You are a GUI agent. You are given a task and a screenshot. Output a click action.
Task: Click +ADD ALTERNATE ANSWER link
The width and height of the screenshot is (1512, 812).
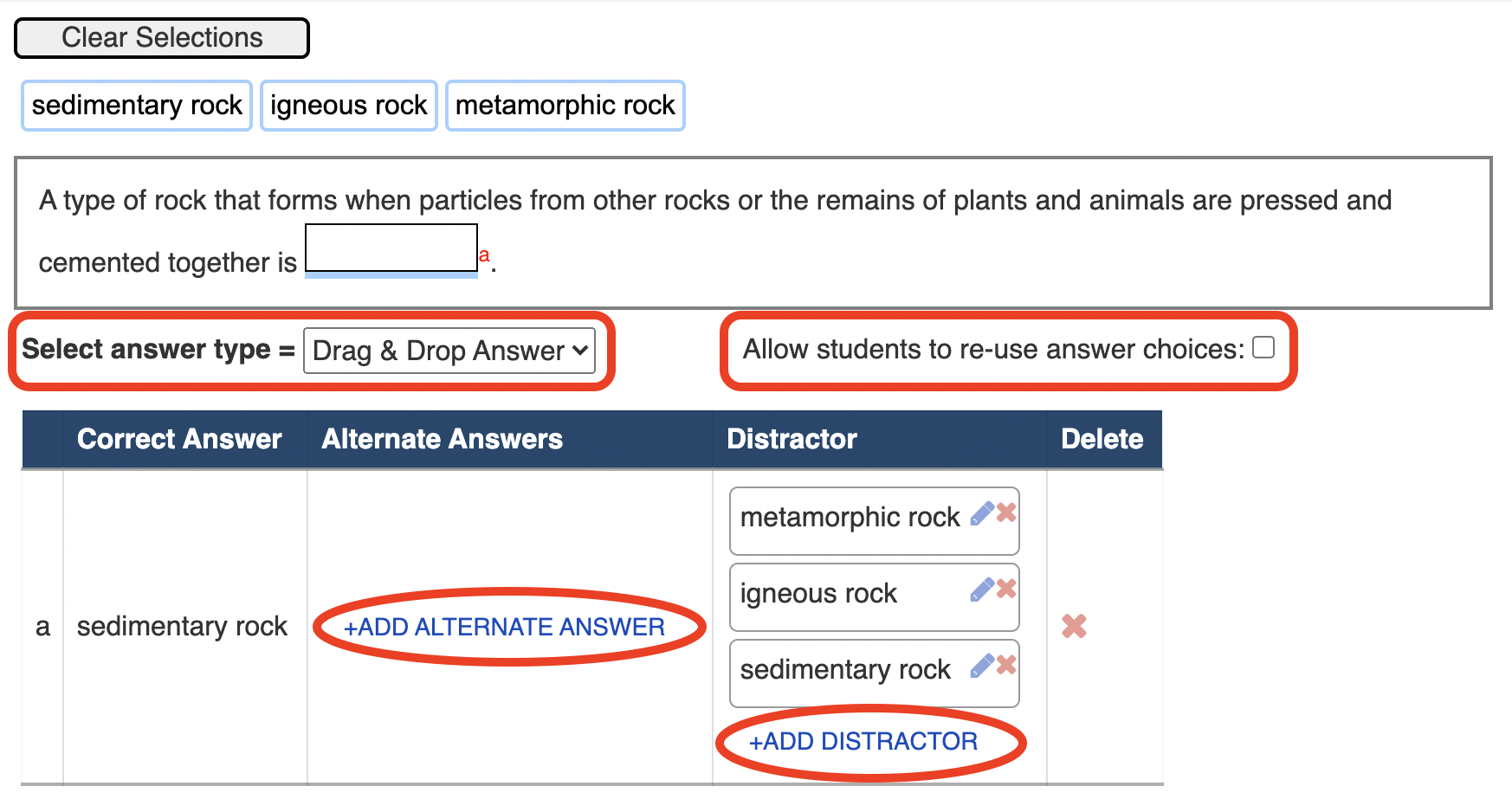click(x=504, y=627)
